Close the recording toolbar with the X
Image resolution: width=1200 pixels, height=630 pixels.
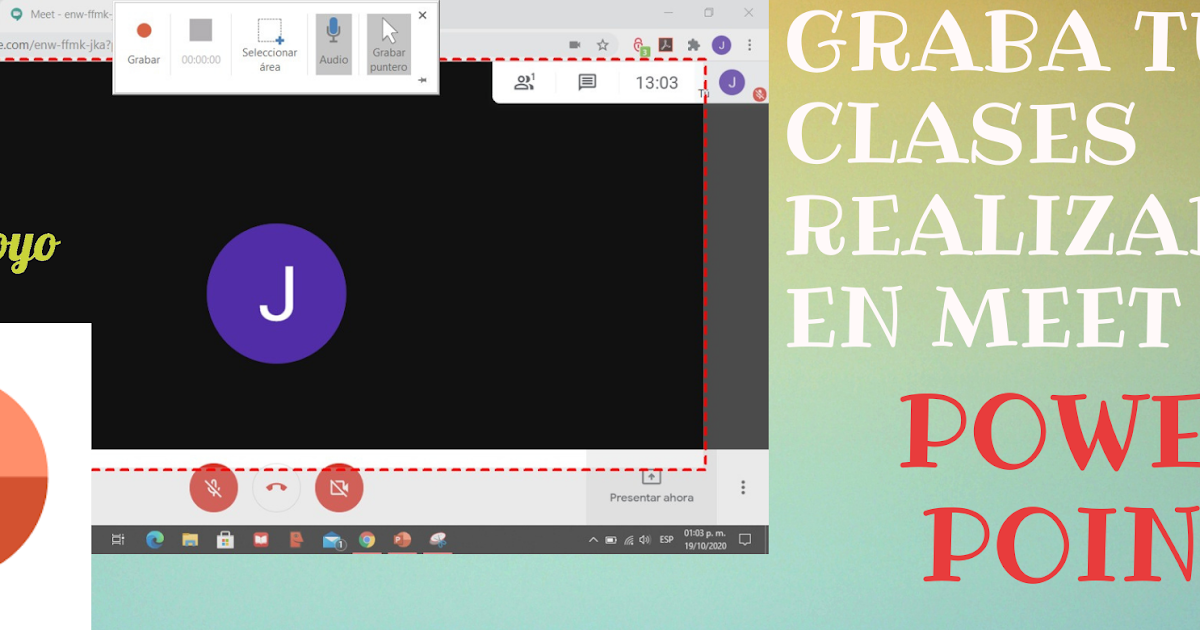(x=422, y=15)
